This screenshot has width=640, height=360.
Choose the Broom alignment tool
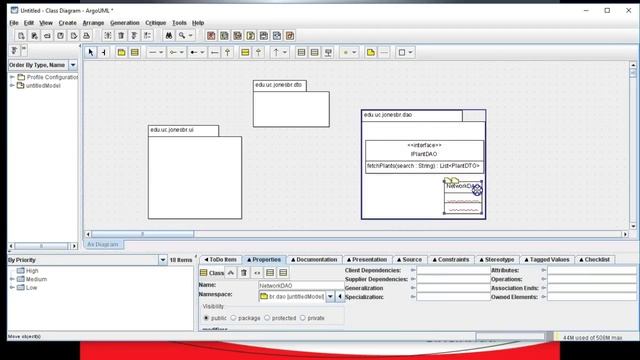point(104,52)
